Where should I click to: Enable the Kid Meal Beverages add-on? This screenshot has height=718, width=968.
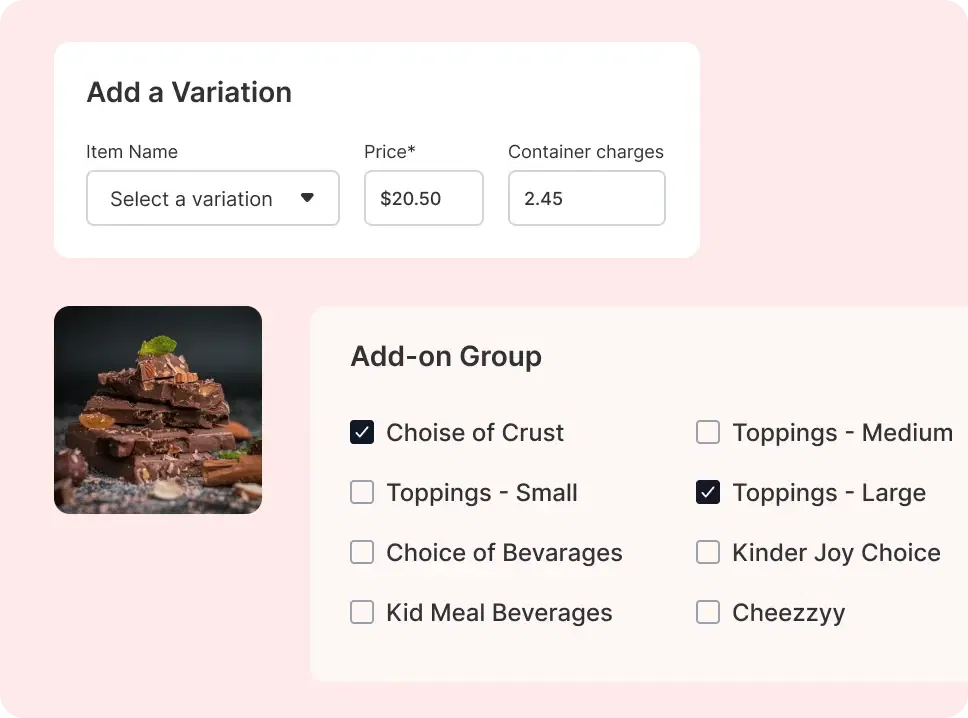point(362,612)
